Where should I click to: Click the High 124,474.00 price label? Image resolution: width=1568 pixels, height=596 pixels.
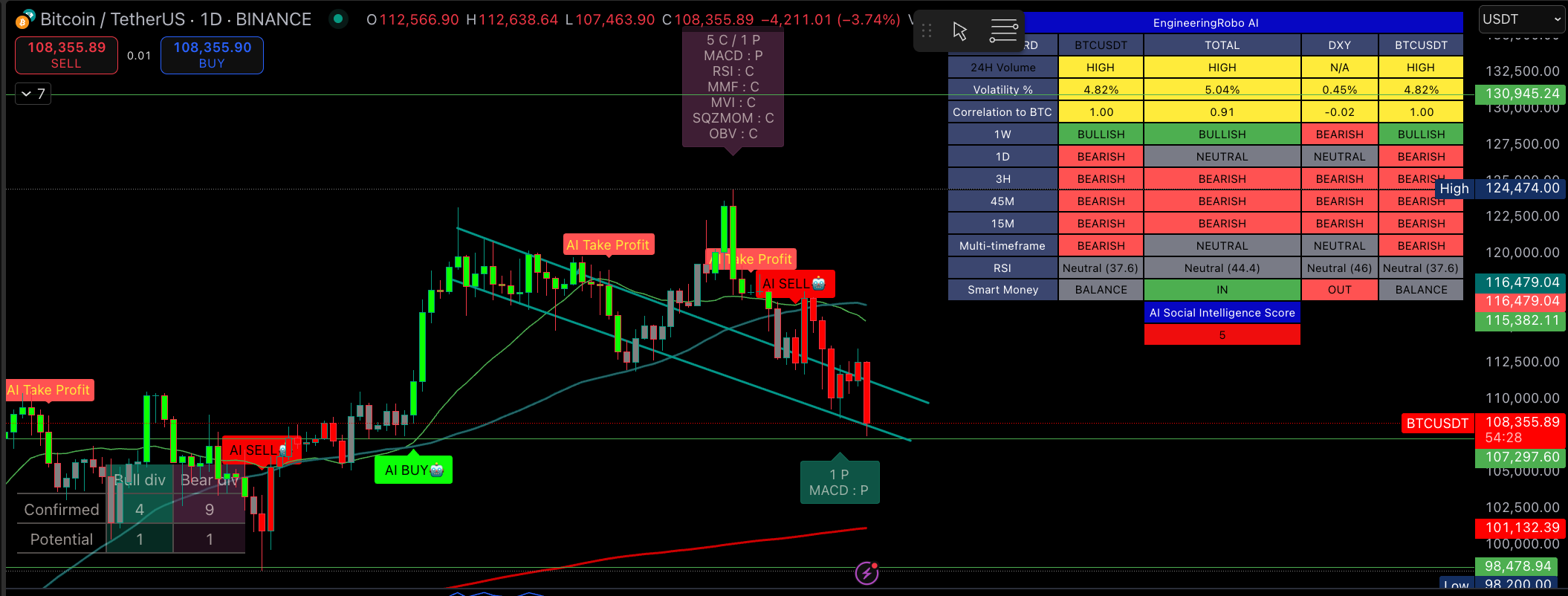point(1501,188)
